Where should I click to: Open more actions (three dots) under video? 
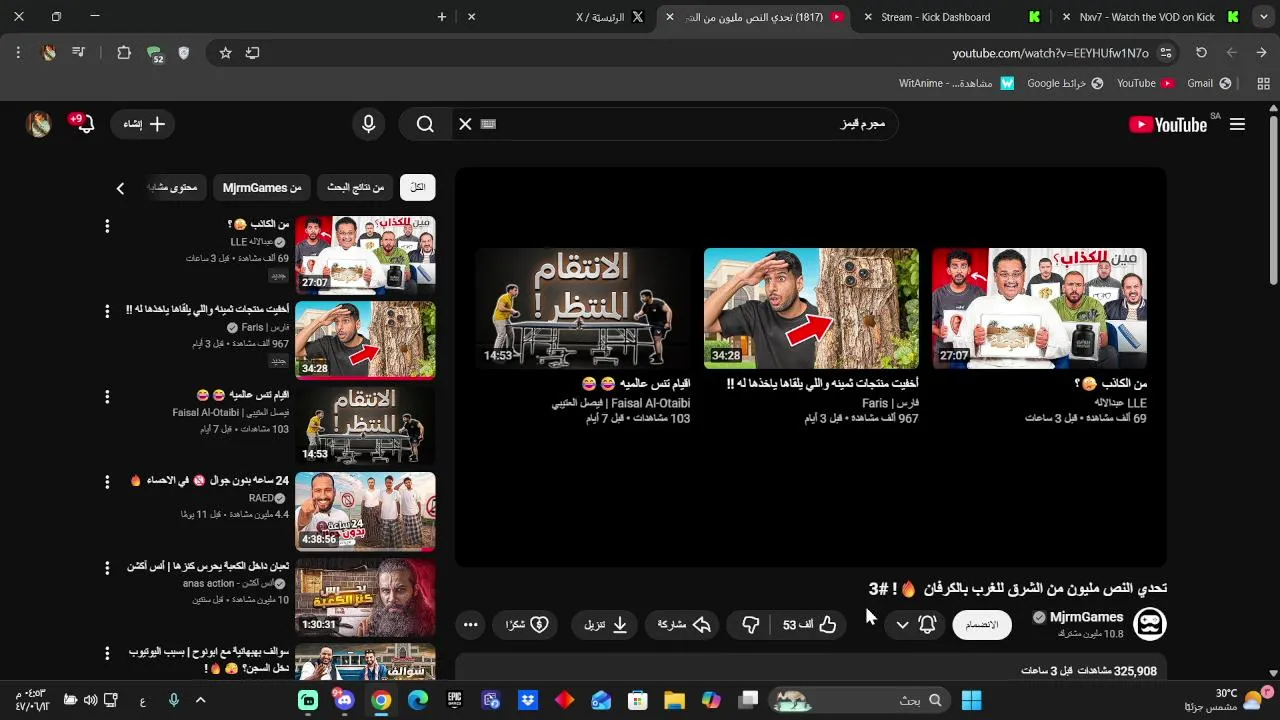click(471, 625)
